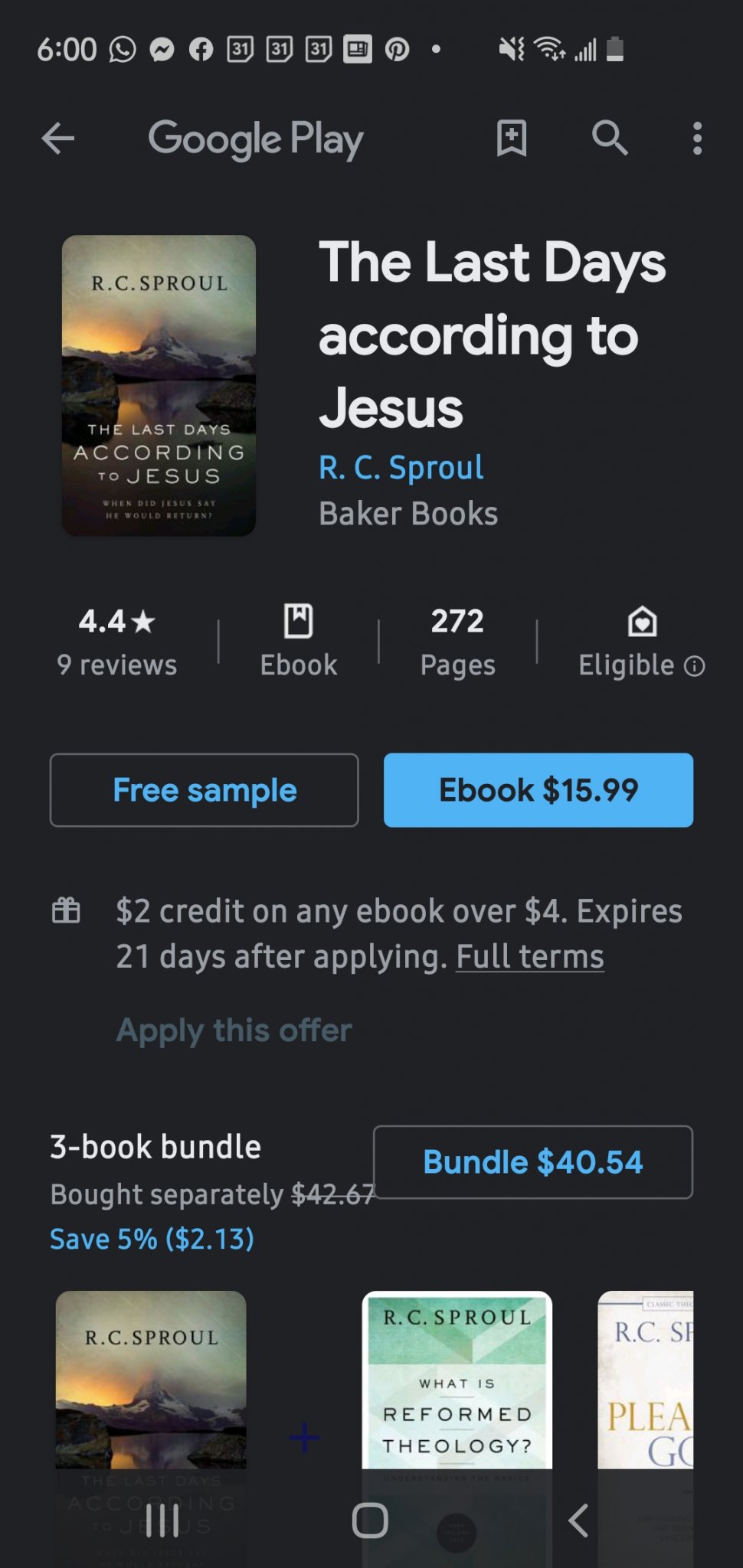Image resolution: width=743 pixels, height=1568 pixels.
Task: Buy Ebook for $15.99
Action: tap(538, 790)
